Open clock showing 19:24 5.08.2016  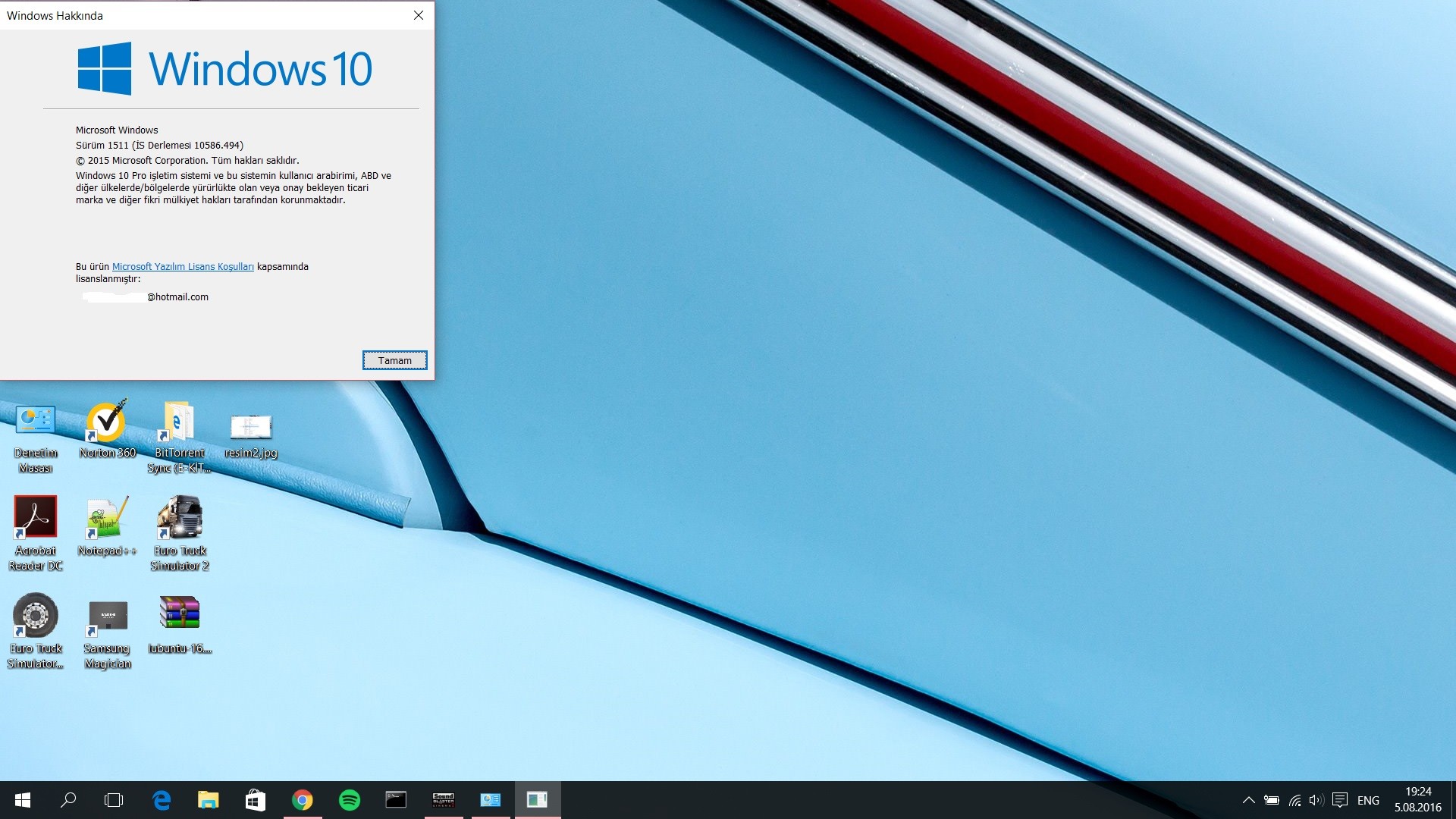[1417, 800]
